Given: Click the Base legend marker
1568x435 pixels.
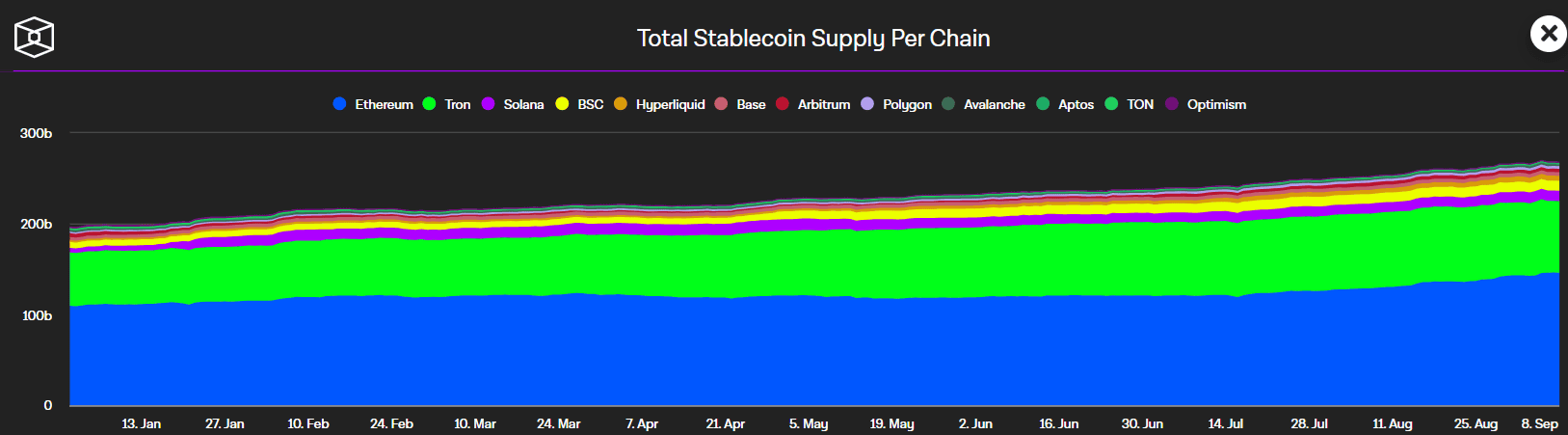Looking at the screenshot, I should click(x=721, y=104).
